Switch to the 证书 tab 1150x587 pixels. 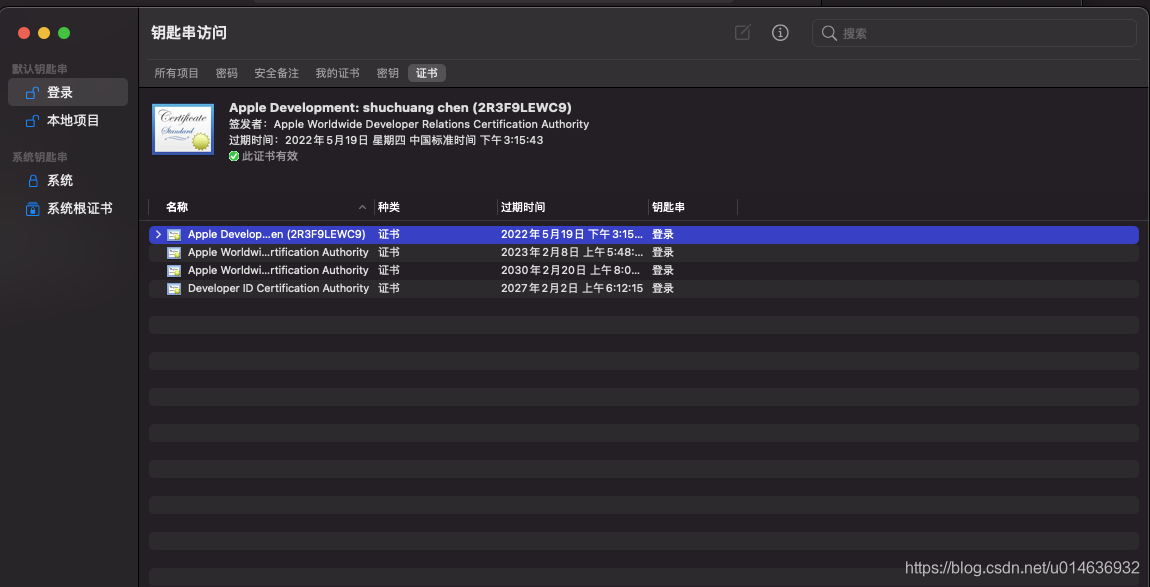coord(427,73)
